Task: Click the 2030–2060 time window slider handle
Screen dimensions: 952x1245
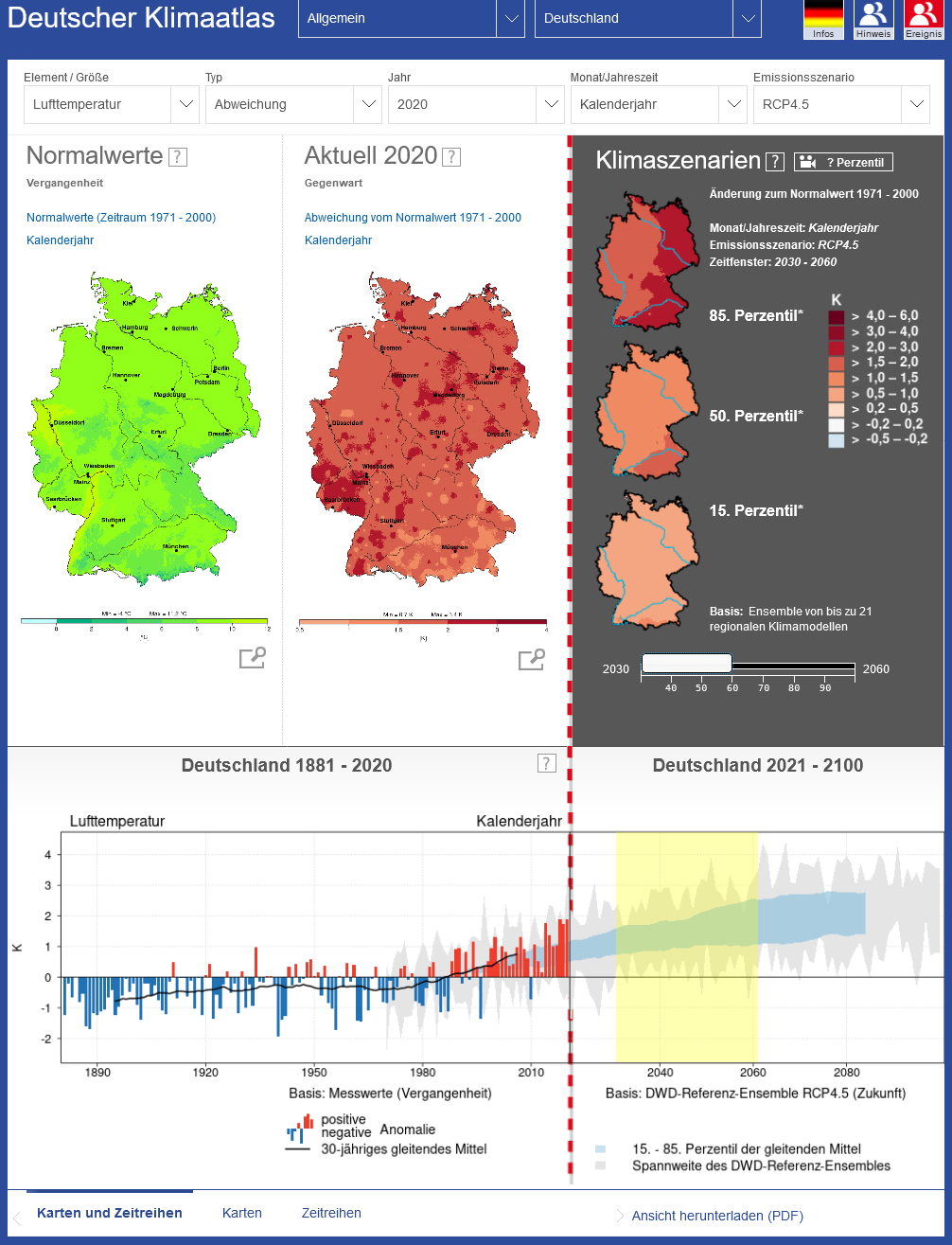Action: coord(687,663)
